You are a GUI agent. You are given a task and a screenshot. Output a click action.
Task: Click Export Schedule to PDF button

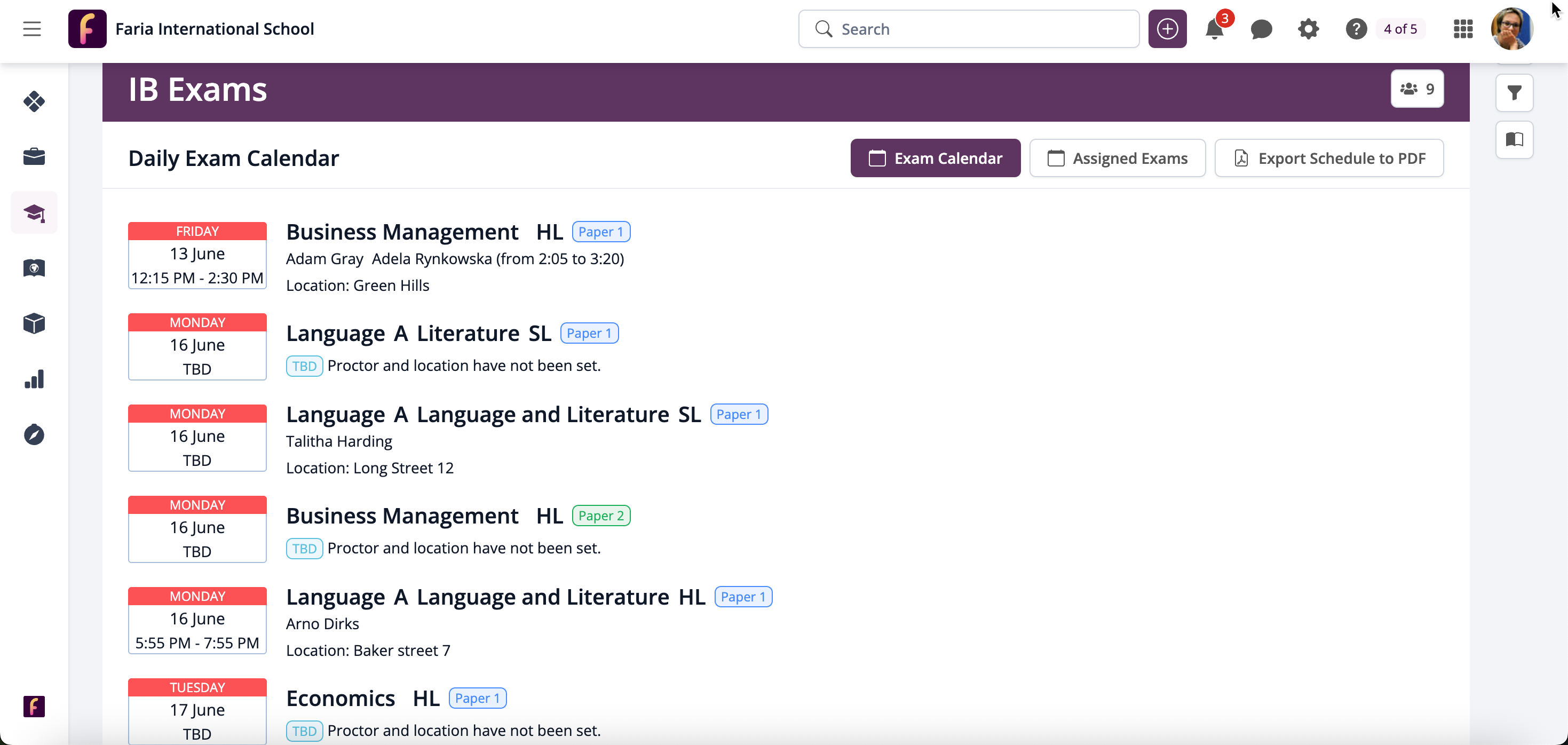pyautogui.click(x=1329, y=158)
